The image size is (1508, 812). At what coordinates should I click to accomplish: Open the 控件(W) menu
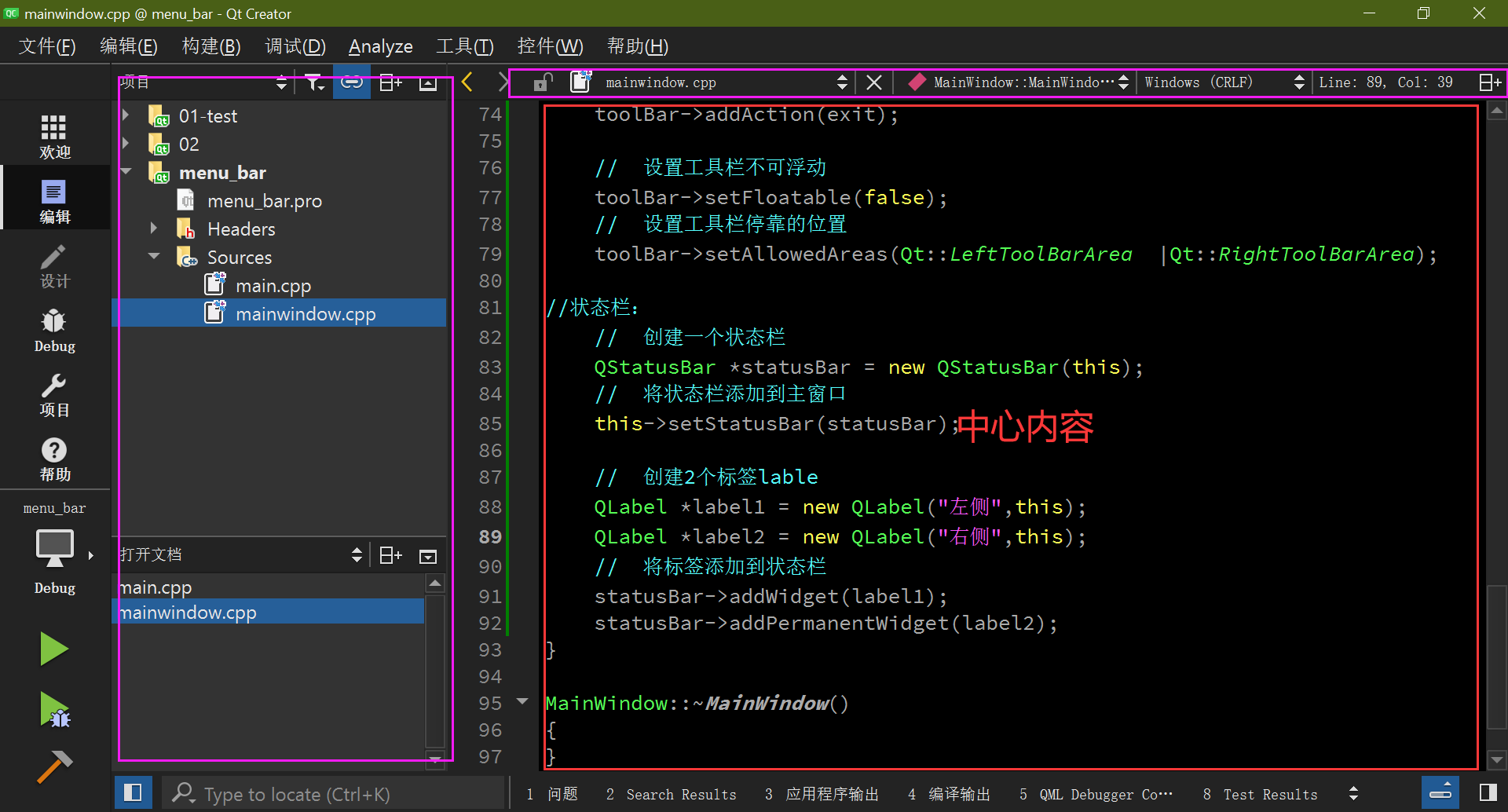tap(550, 46)
